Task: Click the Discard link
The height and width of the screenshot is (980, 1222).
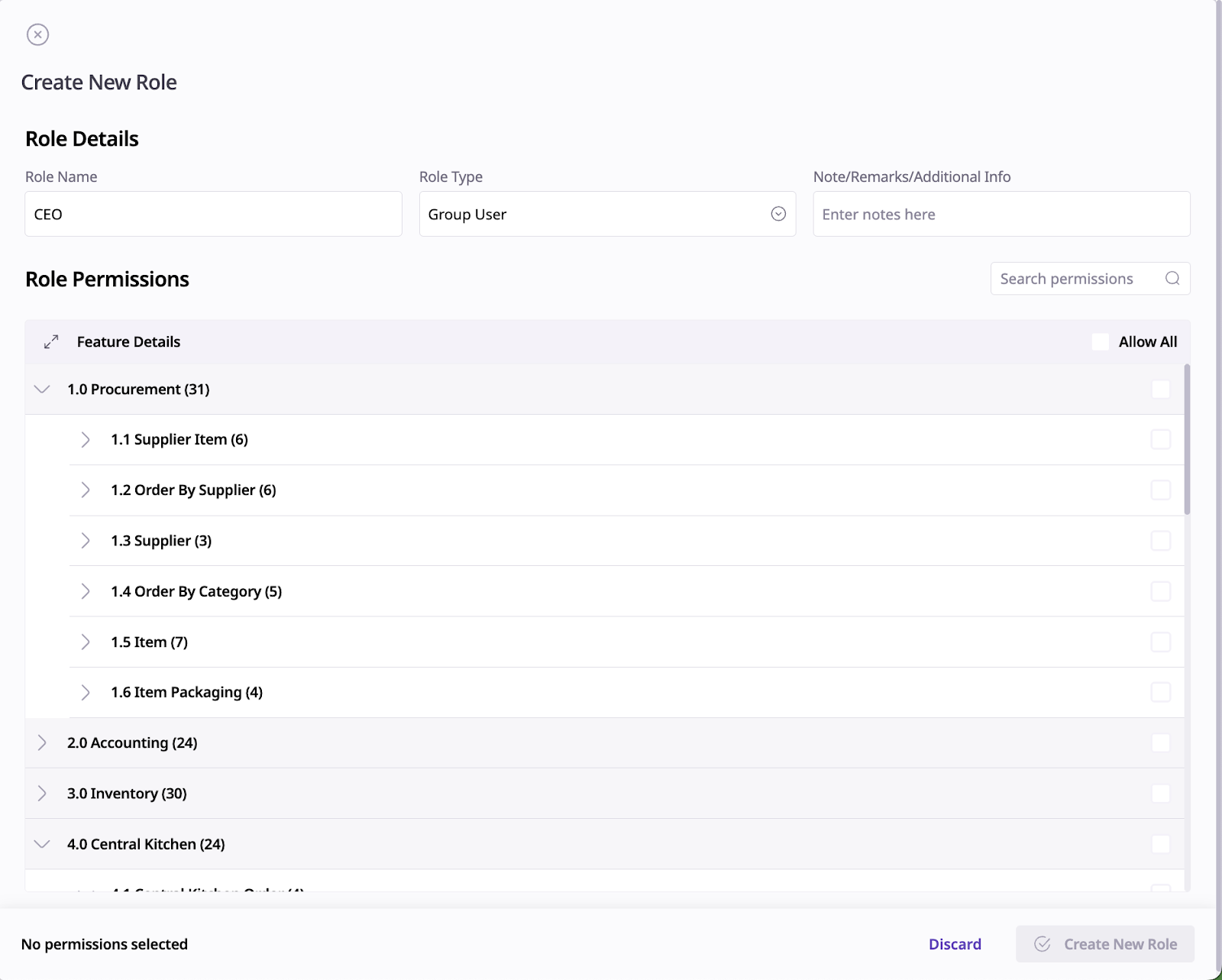Action: 955,944
